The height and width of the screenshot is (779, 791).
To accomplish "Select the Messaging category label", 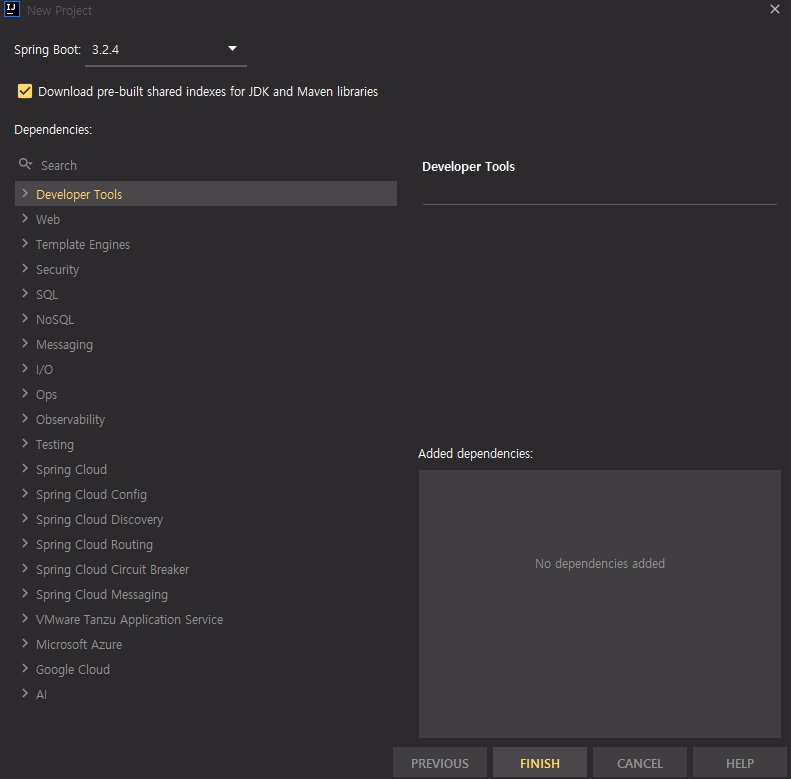I will (65, 345).
